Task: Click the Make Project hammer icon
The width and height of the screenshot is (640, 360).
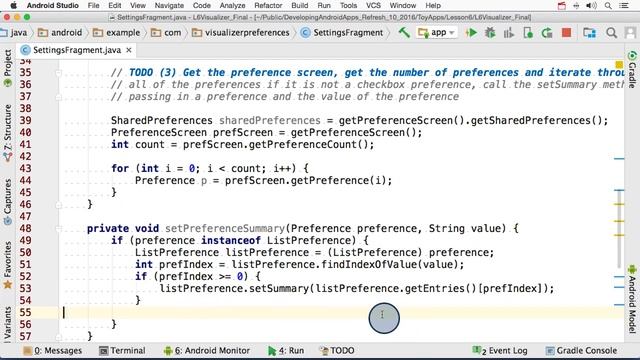Action: tap(404, 33)
